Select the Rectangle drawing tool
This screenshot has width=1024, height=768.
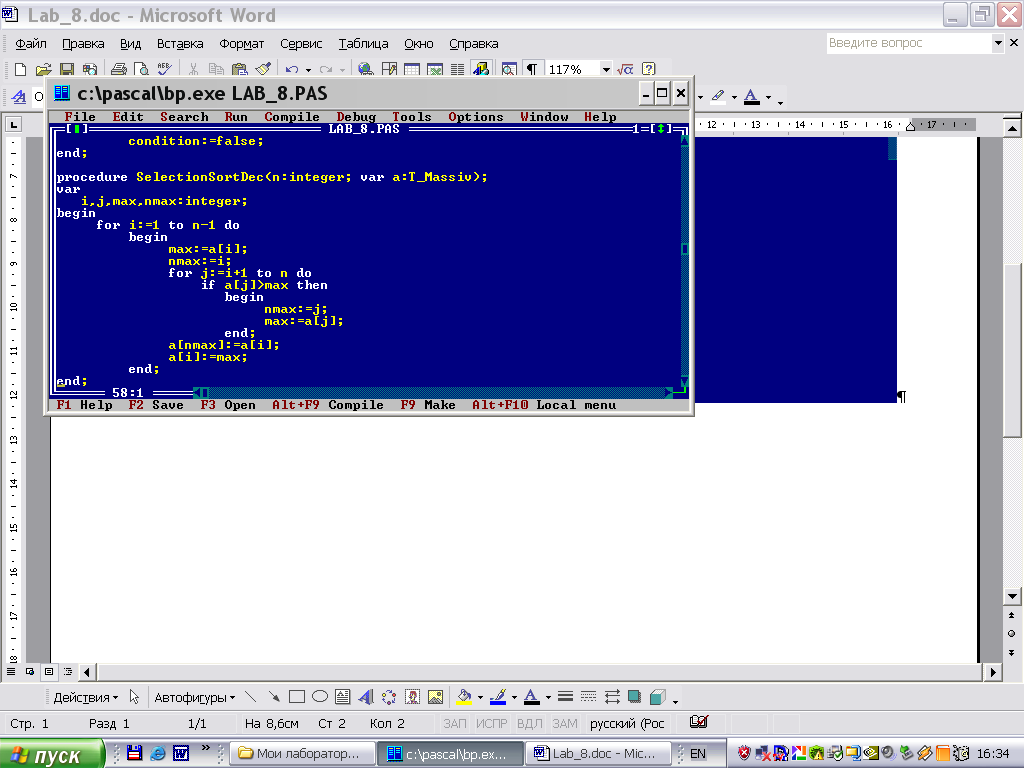pos(296,697)
